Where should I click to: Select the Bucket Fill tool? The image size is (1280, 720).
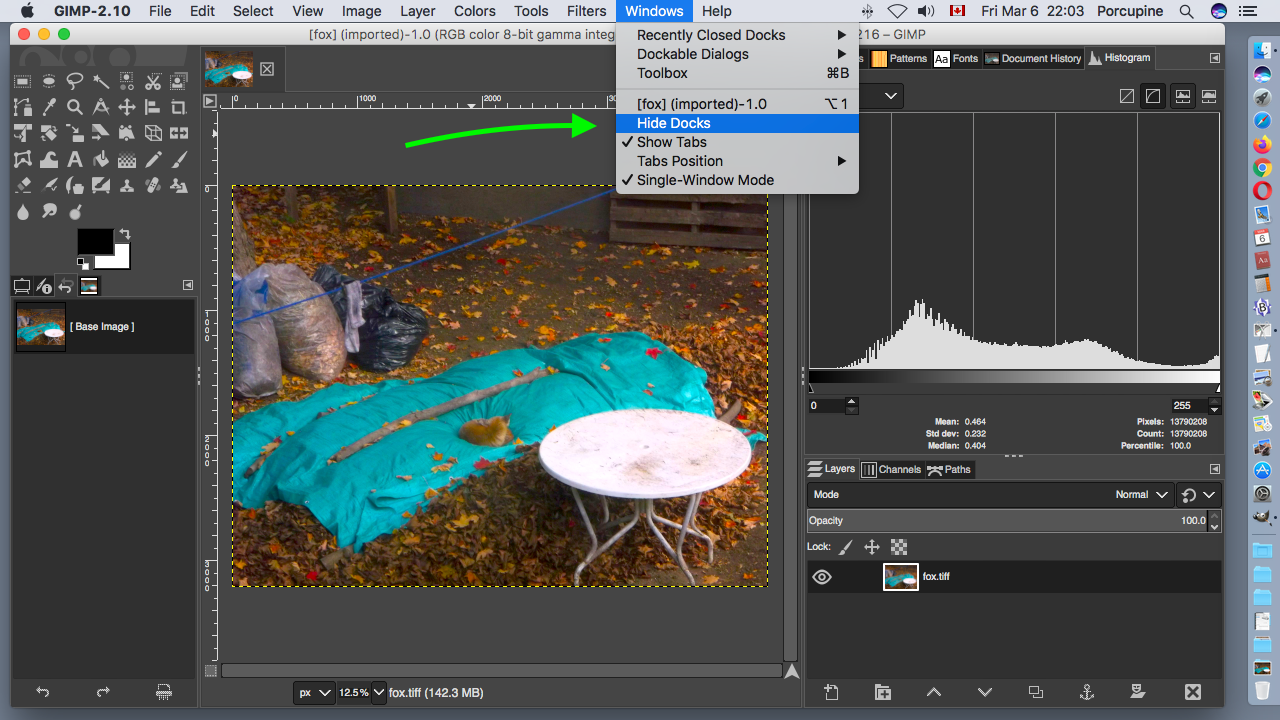click(101, 159)
